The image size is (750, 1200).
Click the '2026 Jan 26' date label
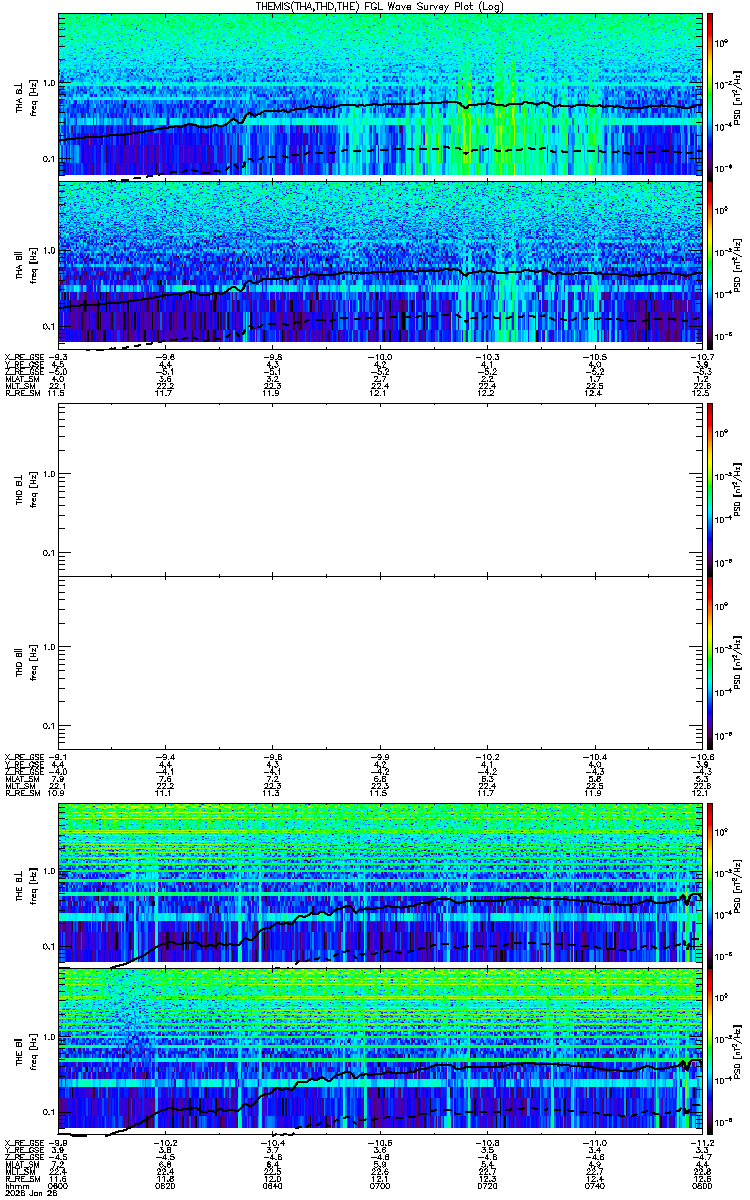(30, 1192)
